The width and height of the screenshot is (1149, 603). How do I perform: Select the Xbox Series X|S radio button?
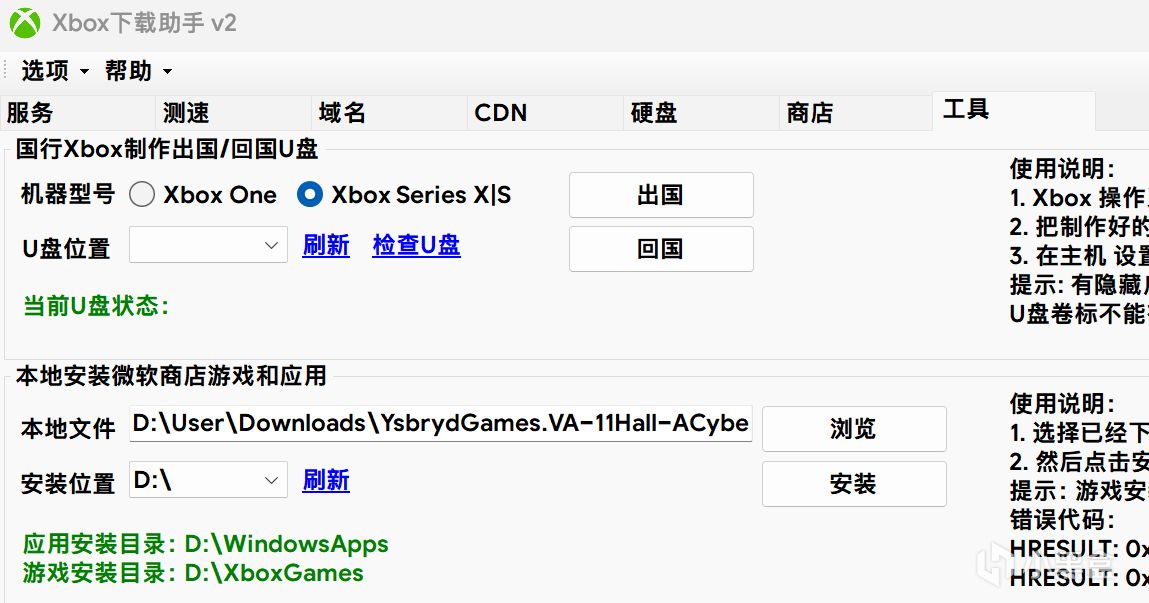pyautogui.click(x=310, y=195)
